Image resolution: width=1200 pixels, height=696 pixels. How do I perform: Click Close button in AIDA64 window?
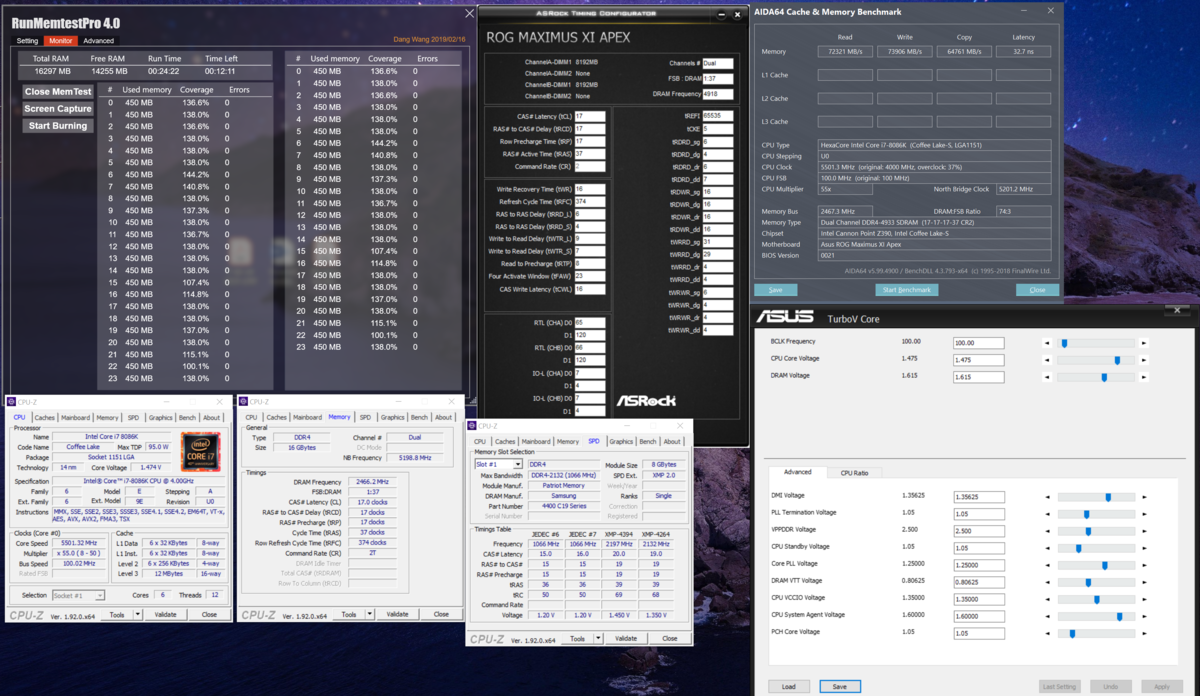click(1037, 290)
